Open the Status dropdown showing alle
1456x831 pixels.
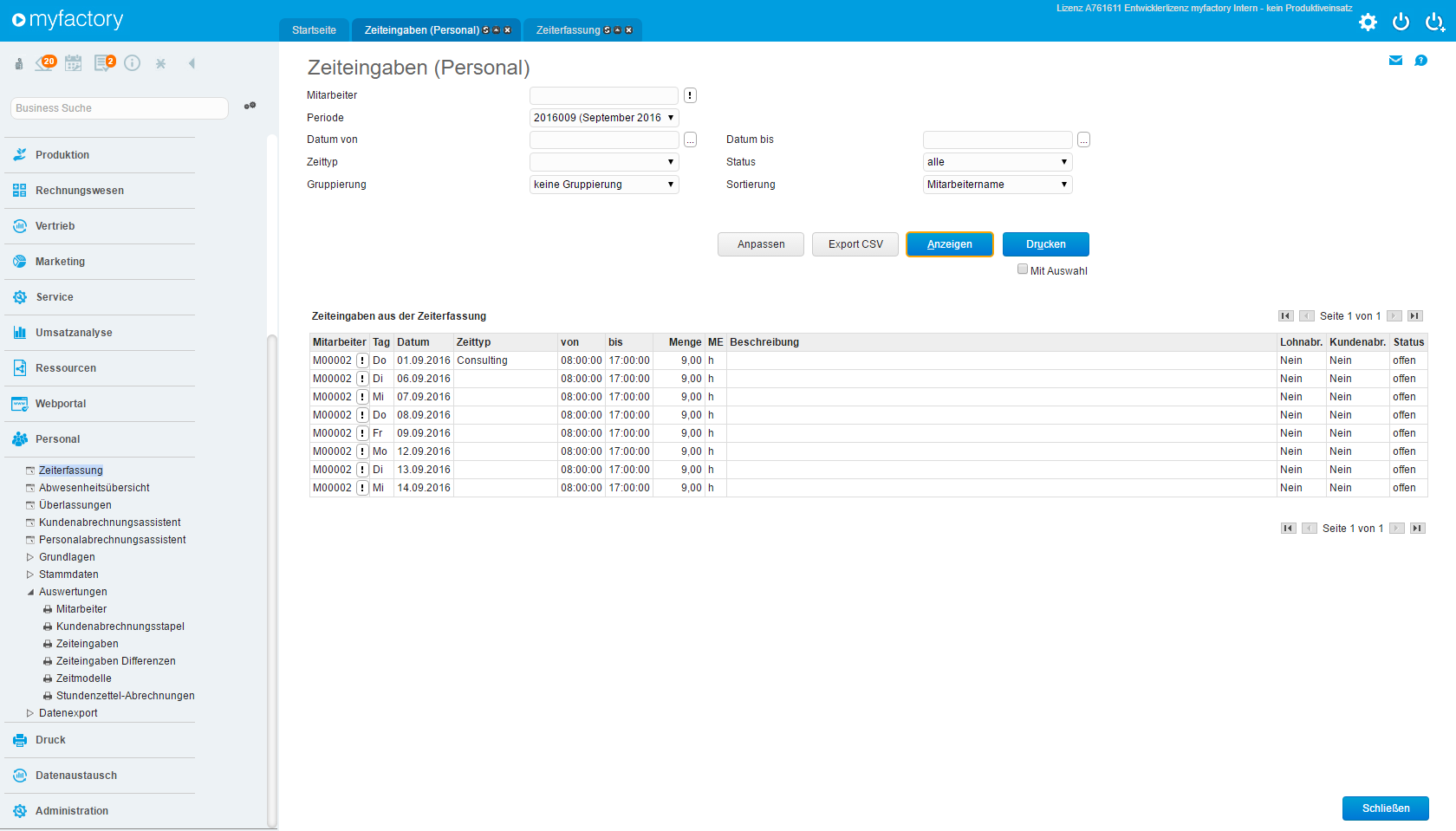(x=997, y=162)
